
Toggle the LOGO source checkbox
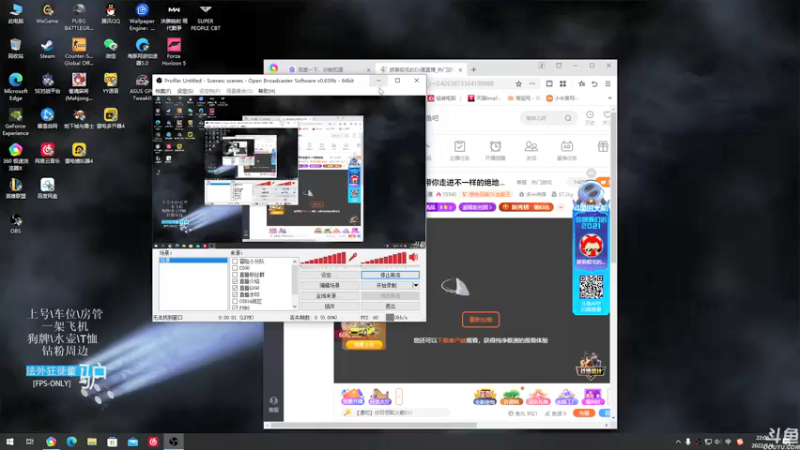point(235,288)
